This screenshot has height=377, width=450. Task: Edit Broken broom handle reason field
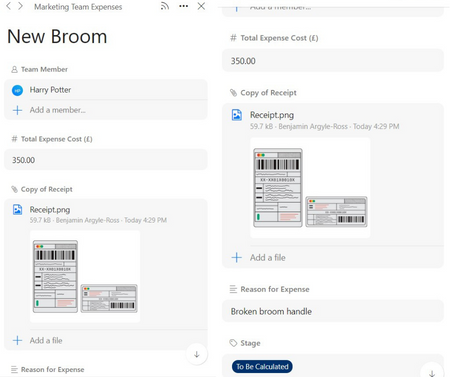333,311
